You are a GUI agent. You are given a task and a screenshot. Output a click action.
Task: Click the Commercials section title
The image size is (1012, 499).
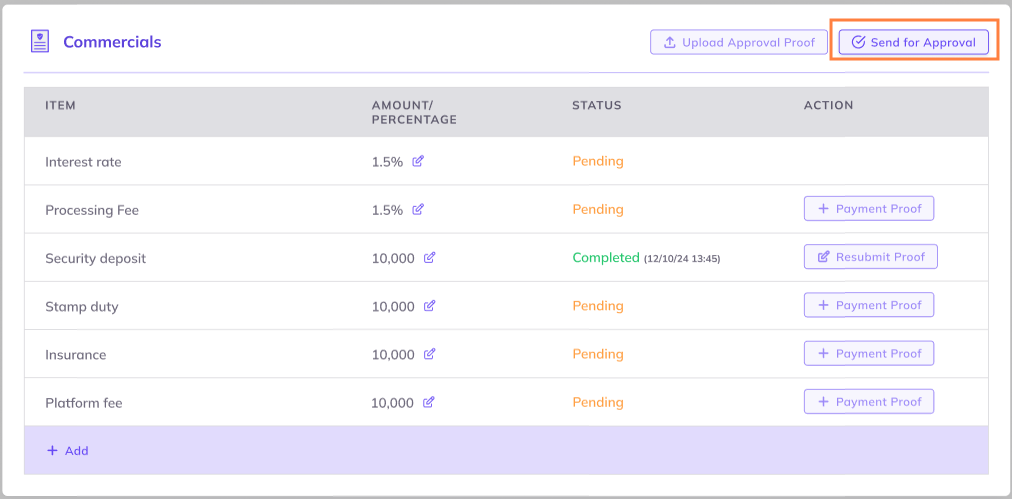112,42
